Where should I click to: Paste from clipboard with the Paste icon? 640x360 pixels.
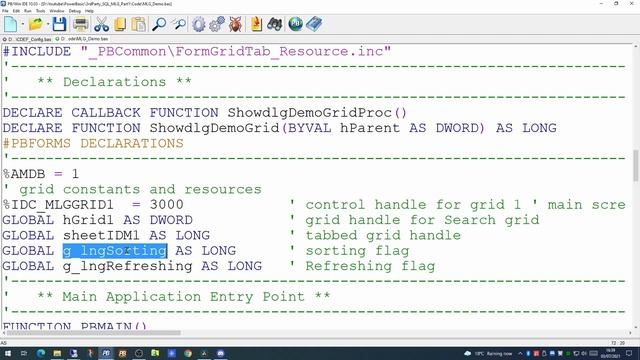pos(139,24)
